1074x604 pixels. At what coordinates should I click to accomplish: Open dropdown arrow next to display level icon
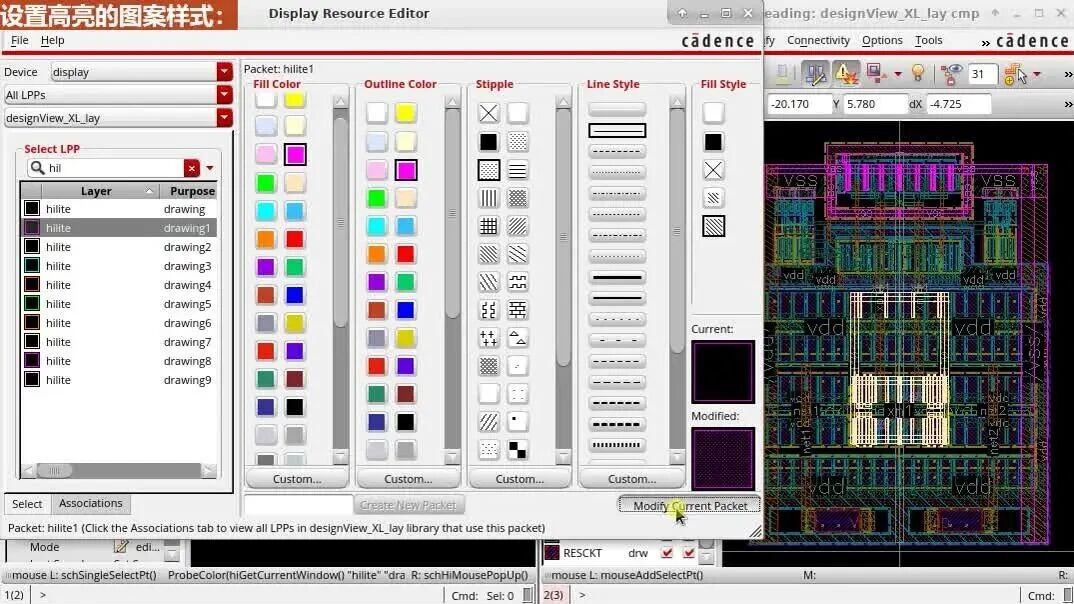tap(897, 74)
